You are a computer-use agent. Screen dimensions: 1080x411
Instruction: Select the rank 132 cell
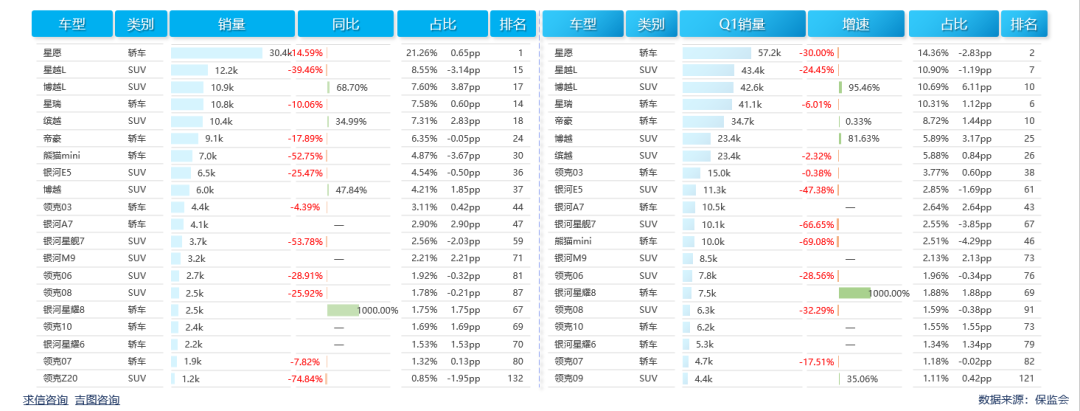(x=515, y=379)
